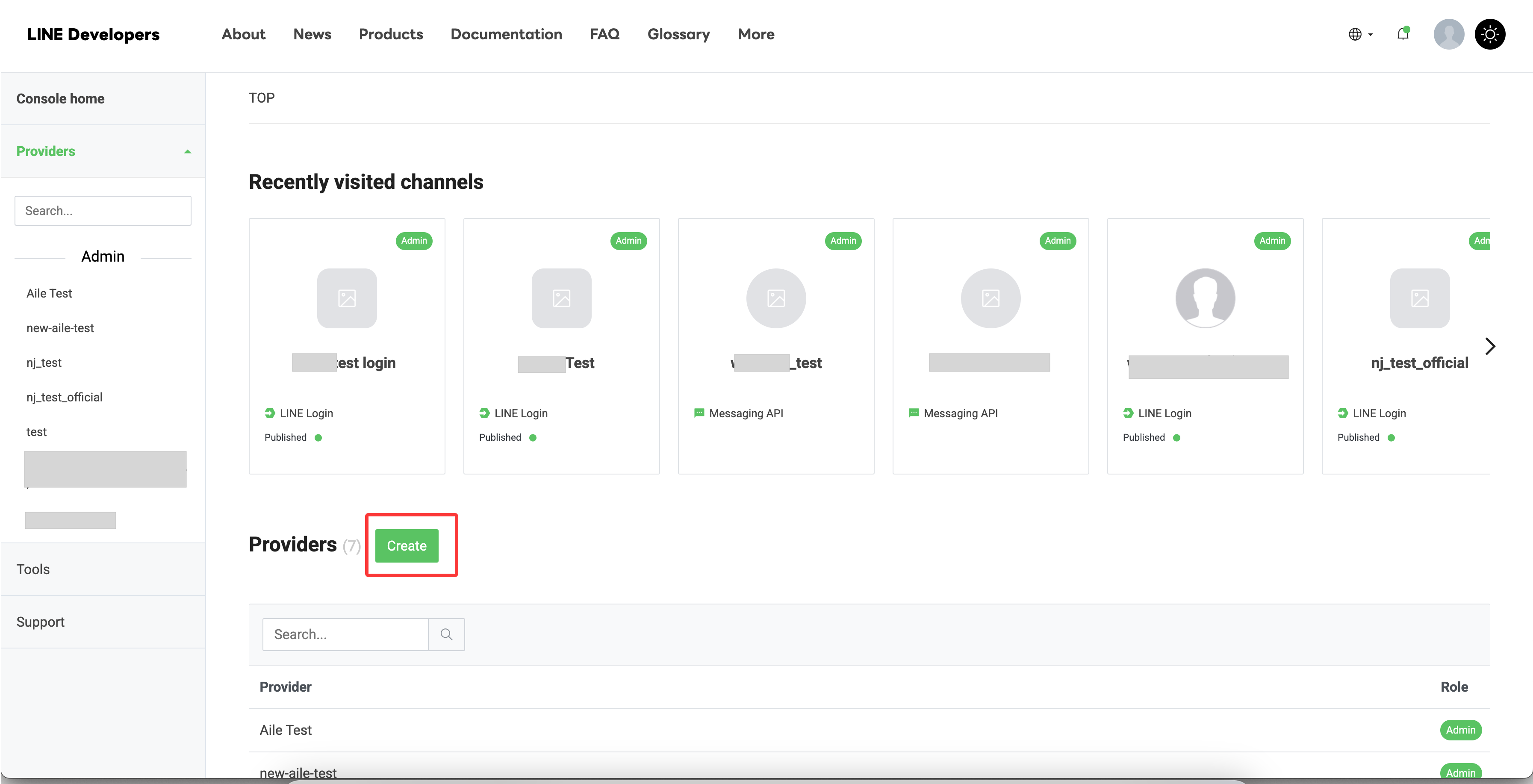Click the Admin badge on 'est login' card
The image size is (1533, 784).
[x=413, y=241]
